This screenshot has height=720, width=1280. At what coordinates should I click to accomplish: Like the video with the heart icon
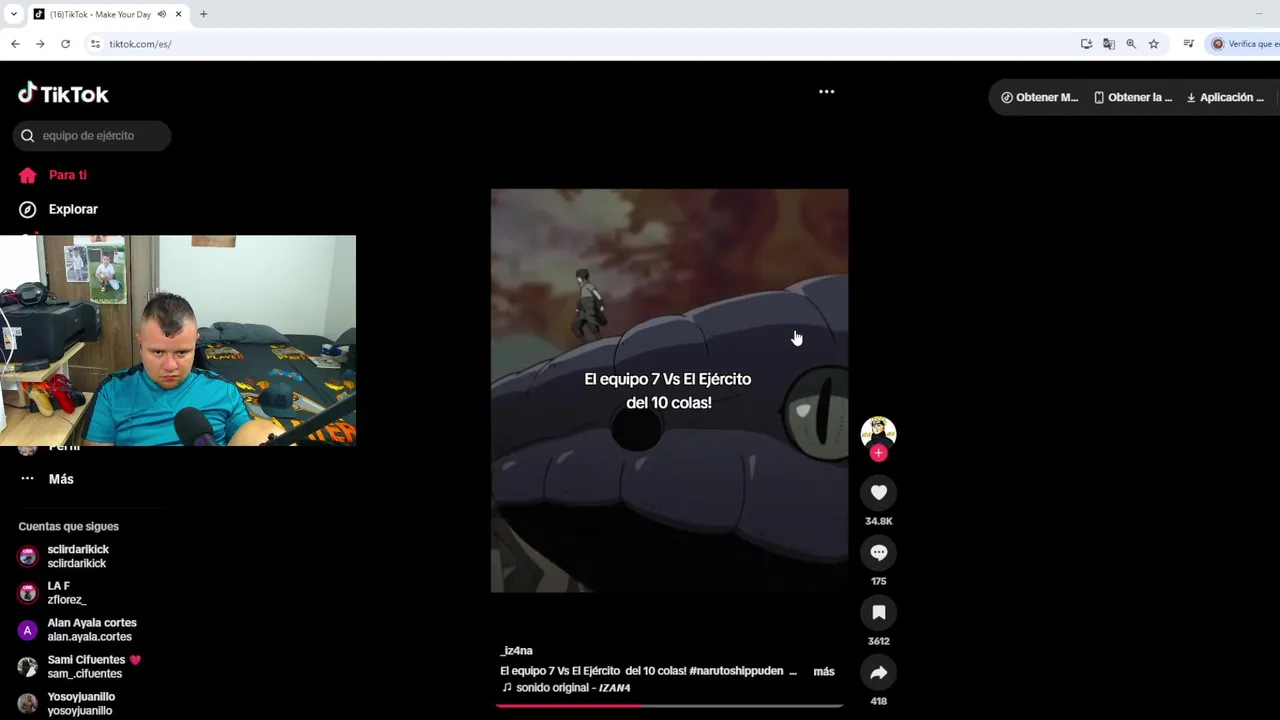[x=879, y=492]
